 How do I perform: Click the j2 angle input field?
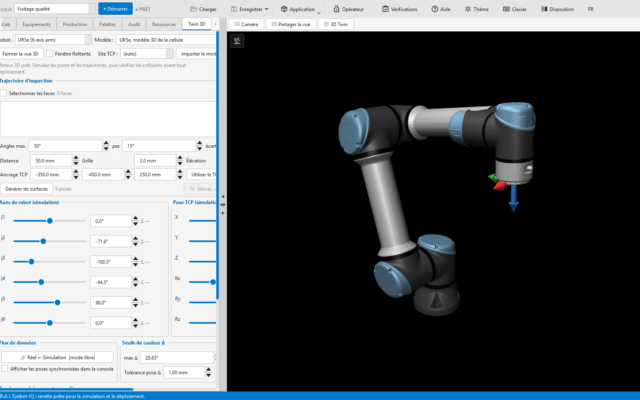(111, 241)
